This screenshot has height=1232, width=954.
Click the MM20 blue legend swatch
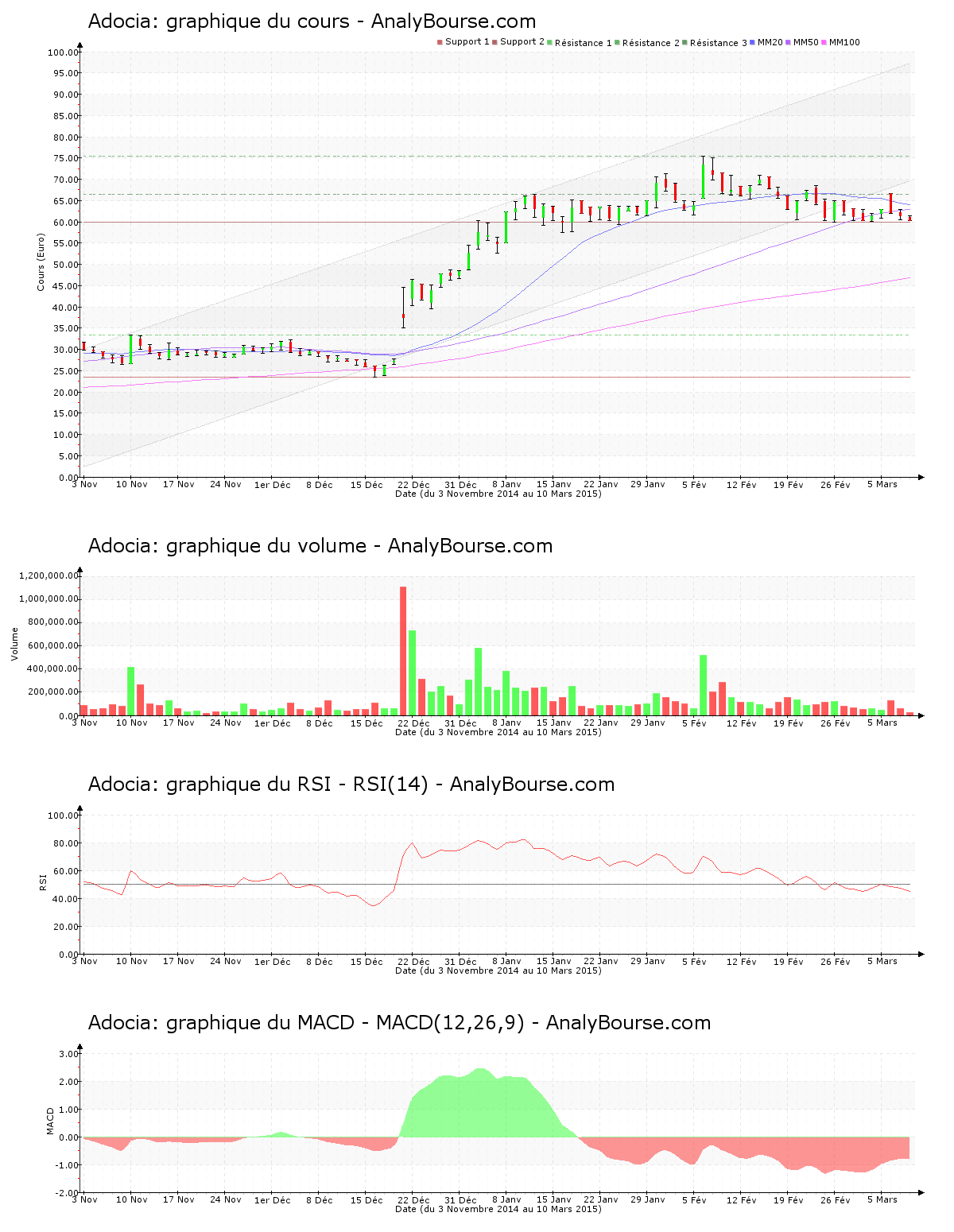point(752,42)
